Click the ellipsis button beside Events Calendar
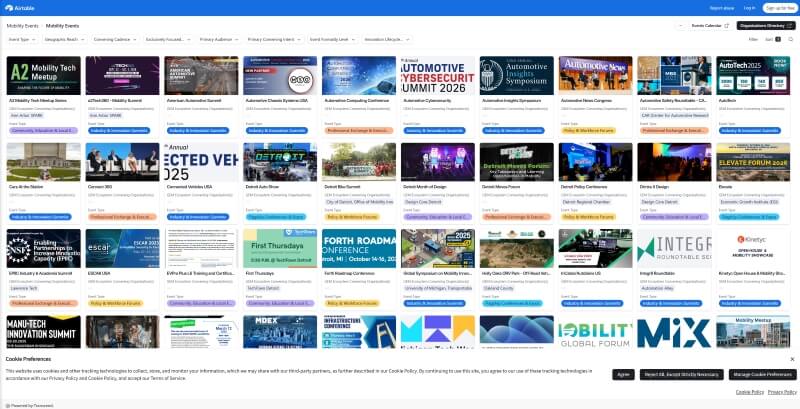The height and width of the screenshot is (409, 800). coord(680,25)
